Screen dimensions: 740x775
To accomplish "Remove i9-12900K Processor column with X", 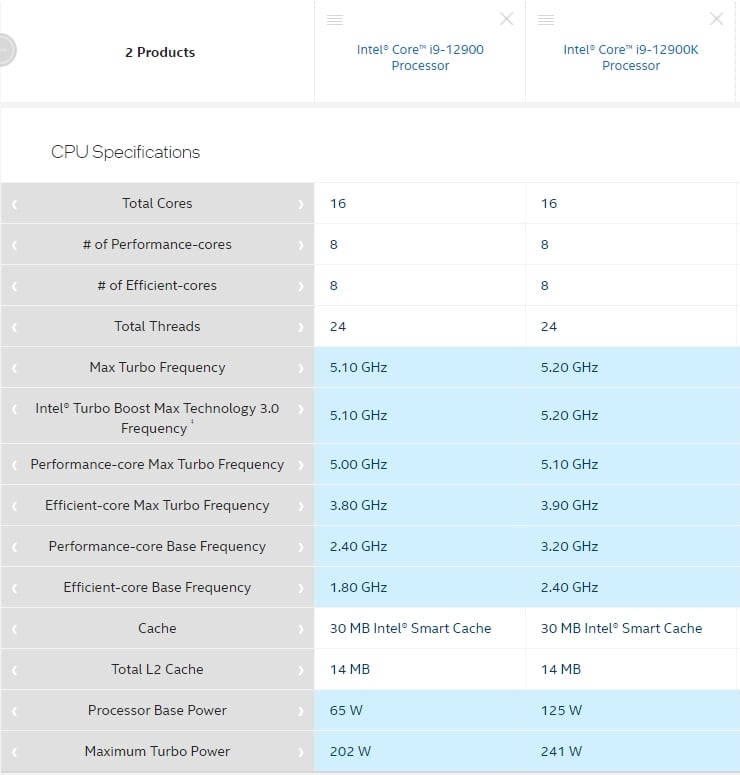I will click(716, 19).
